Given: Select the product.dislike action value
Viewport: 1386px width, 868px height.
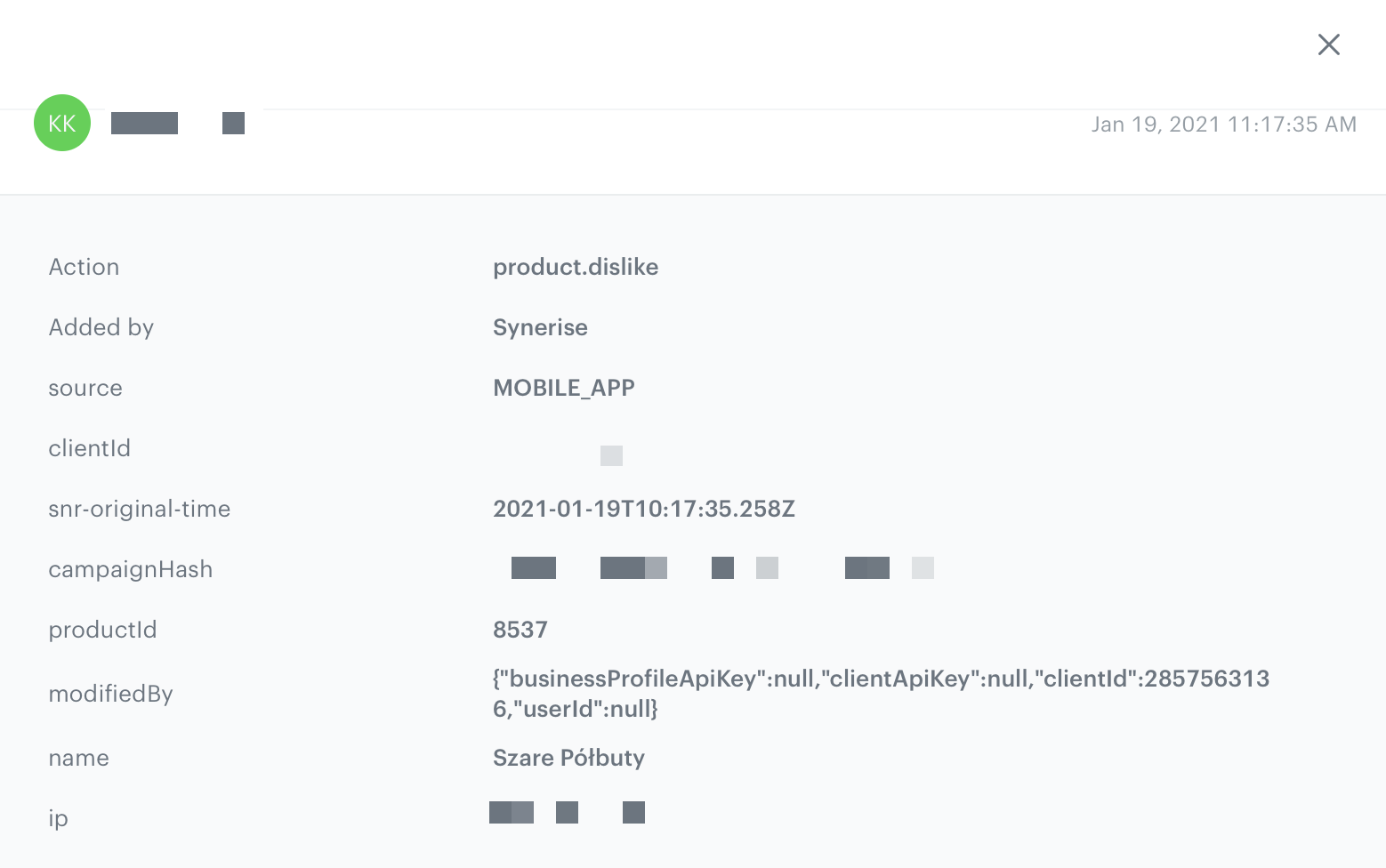Looking at the screenshot, I should 576,267.
